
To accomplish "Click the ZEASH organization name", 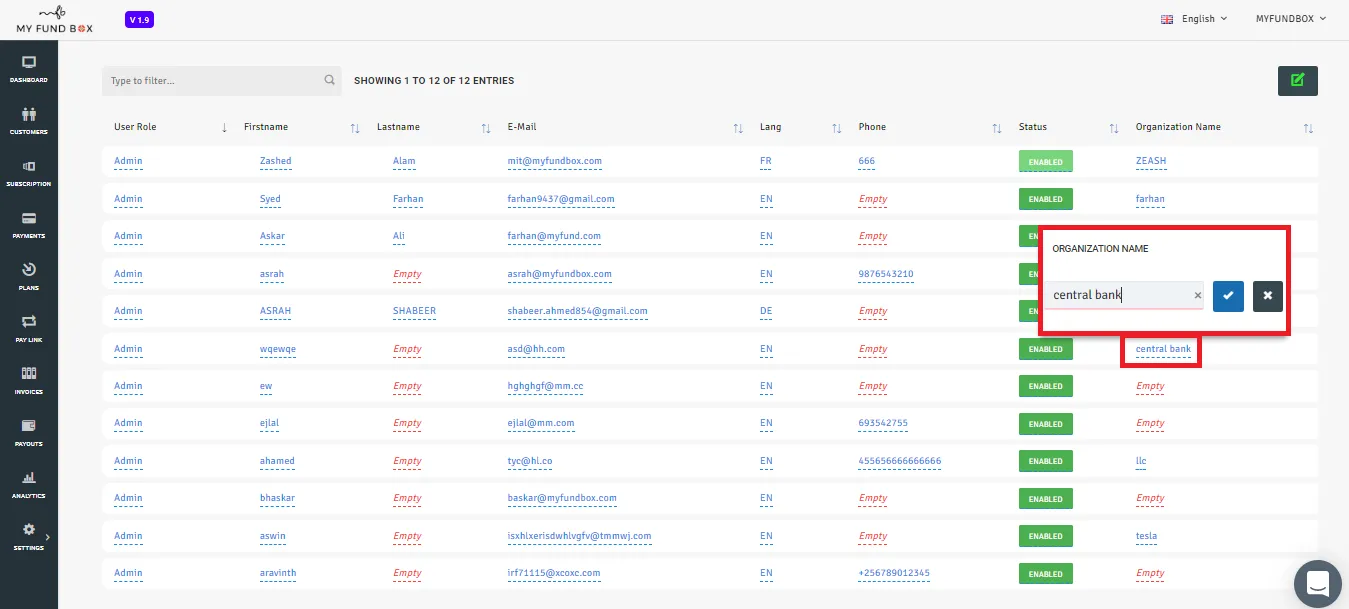I will tap(1151, 161).
